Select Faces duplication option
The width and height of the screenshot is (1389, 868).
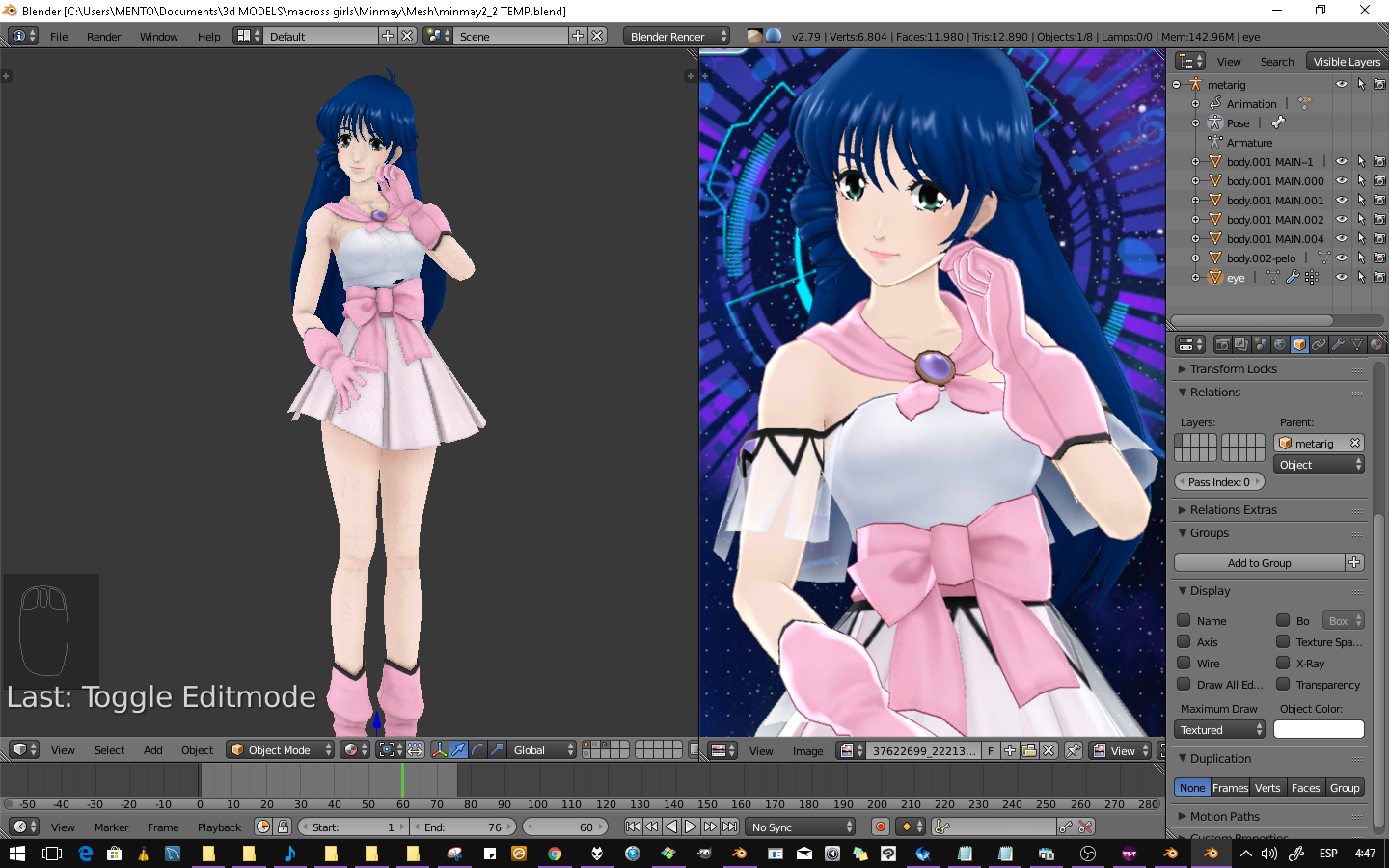point(1305,787)
